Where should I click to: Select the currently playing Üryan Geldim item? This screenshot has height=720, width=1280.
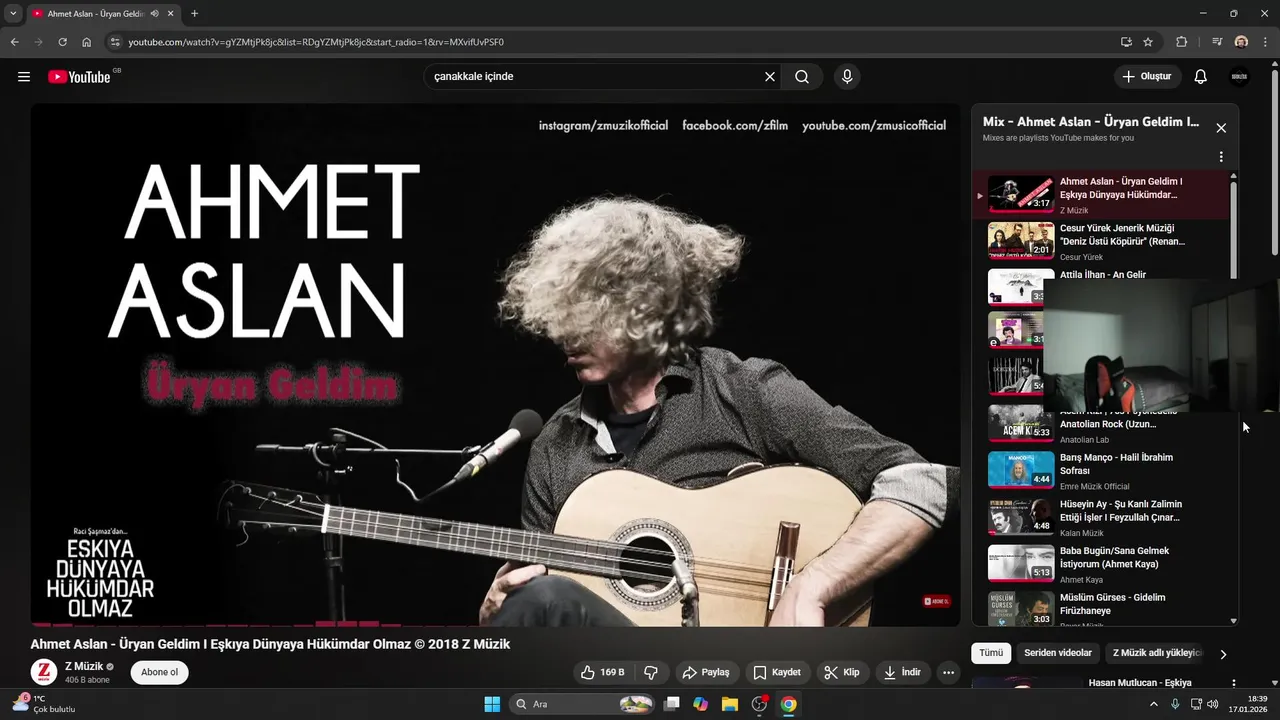click(x=1100, y=194)
